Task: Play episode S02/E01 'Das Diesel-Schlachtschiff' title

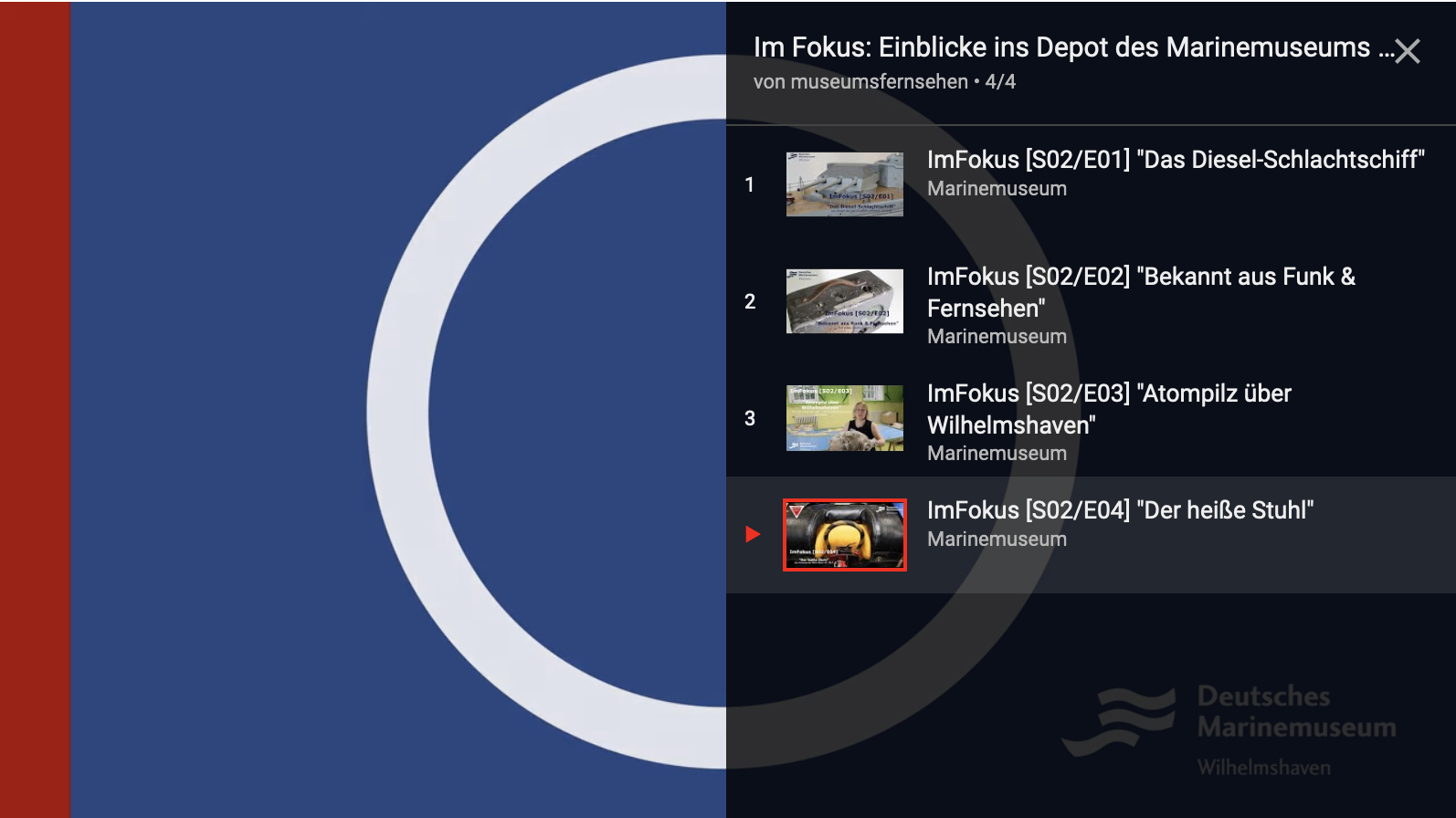Action: click(1175, 160)
